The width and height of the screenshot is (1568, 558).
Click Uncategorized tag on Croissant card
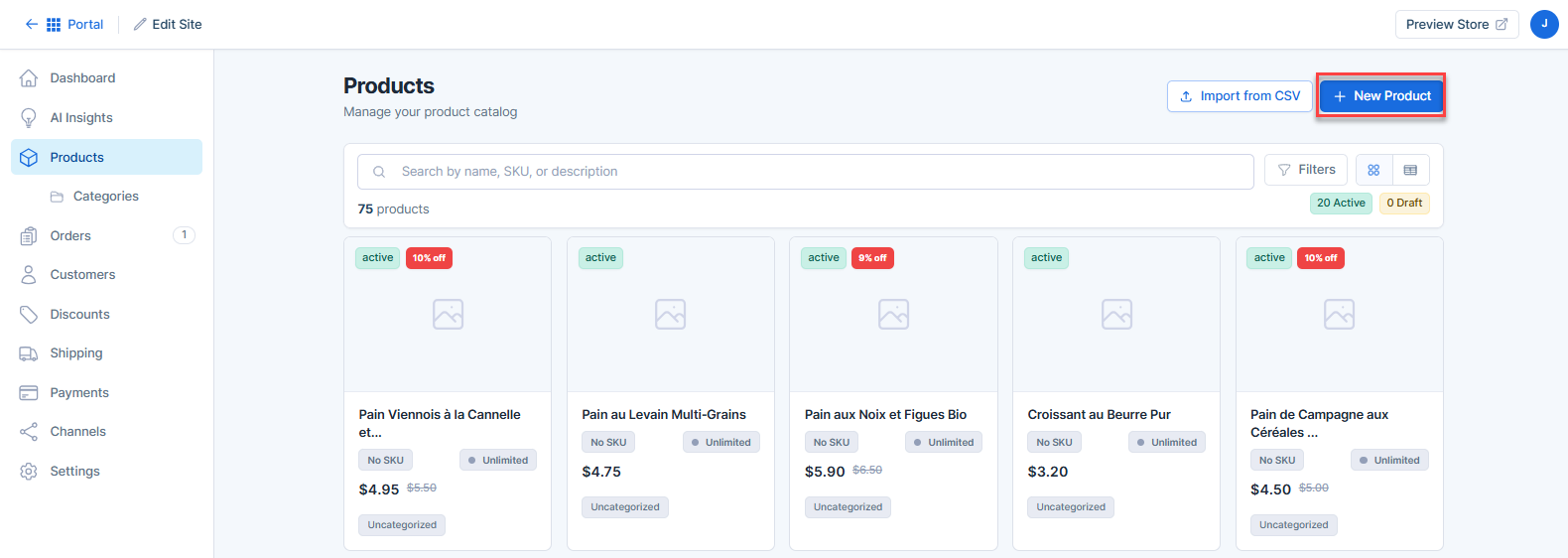pyautogui.click(x=1071, y=507)
